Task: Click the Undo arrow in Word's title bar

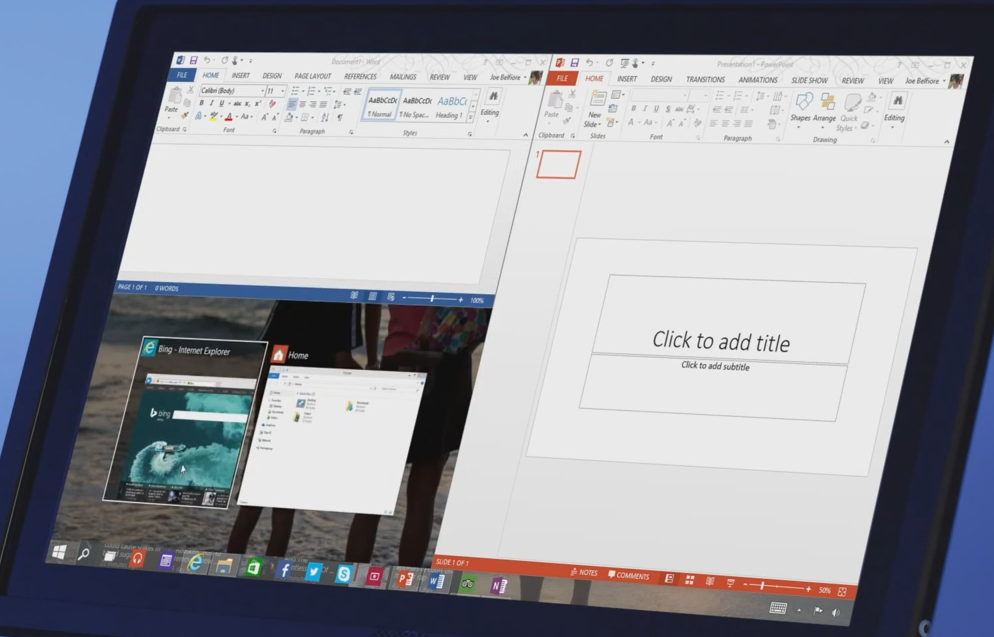Action: point(207,60)
